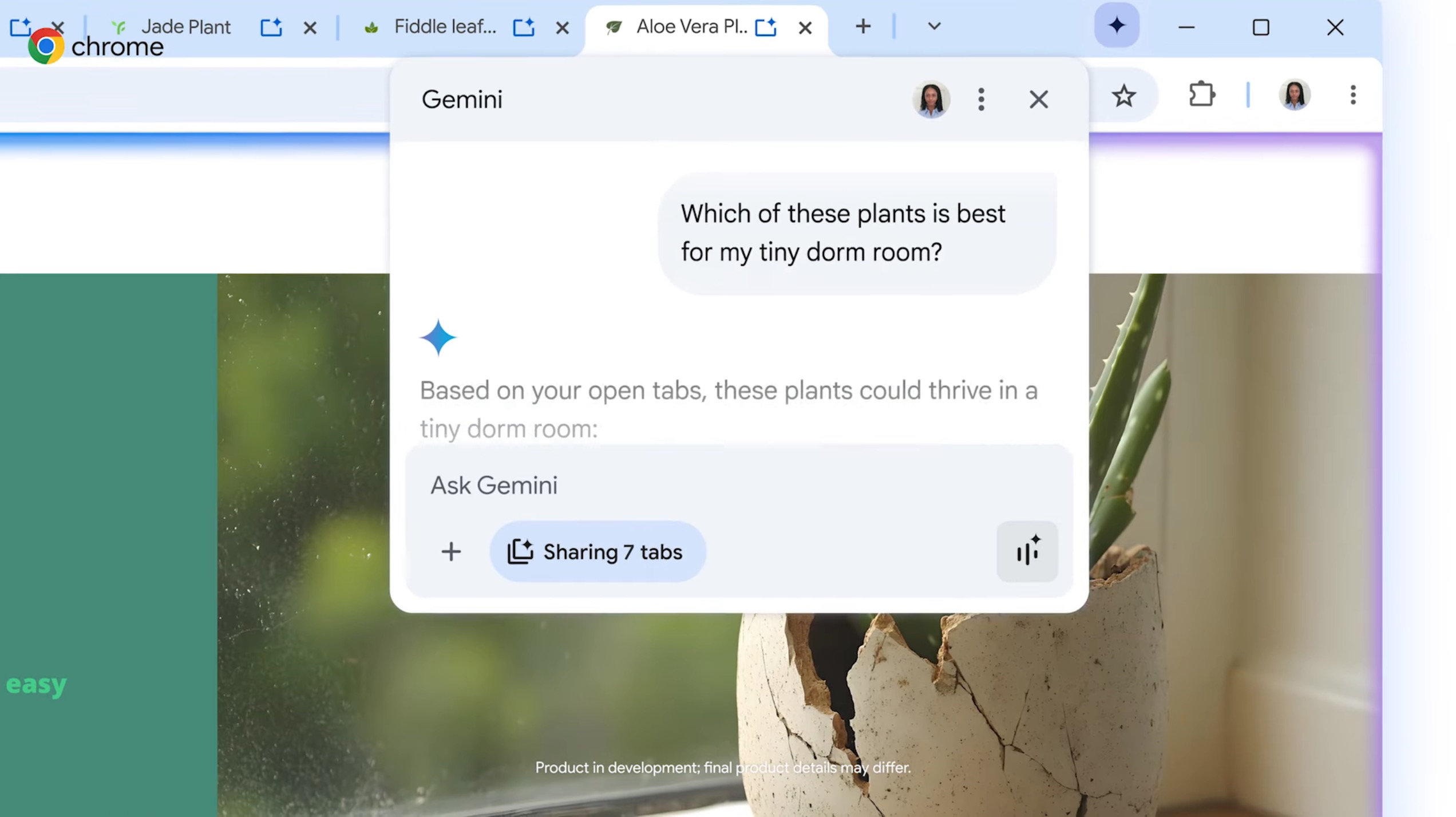Viewport: 1456px width, 817px height.
Task: Minimize the Chrome window
Action: 1186,27
